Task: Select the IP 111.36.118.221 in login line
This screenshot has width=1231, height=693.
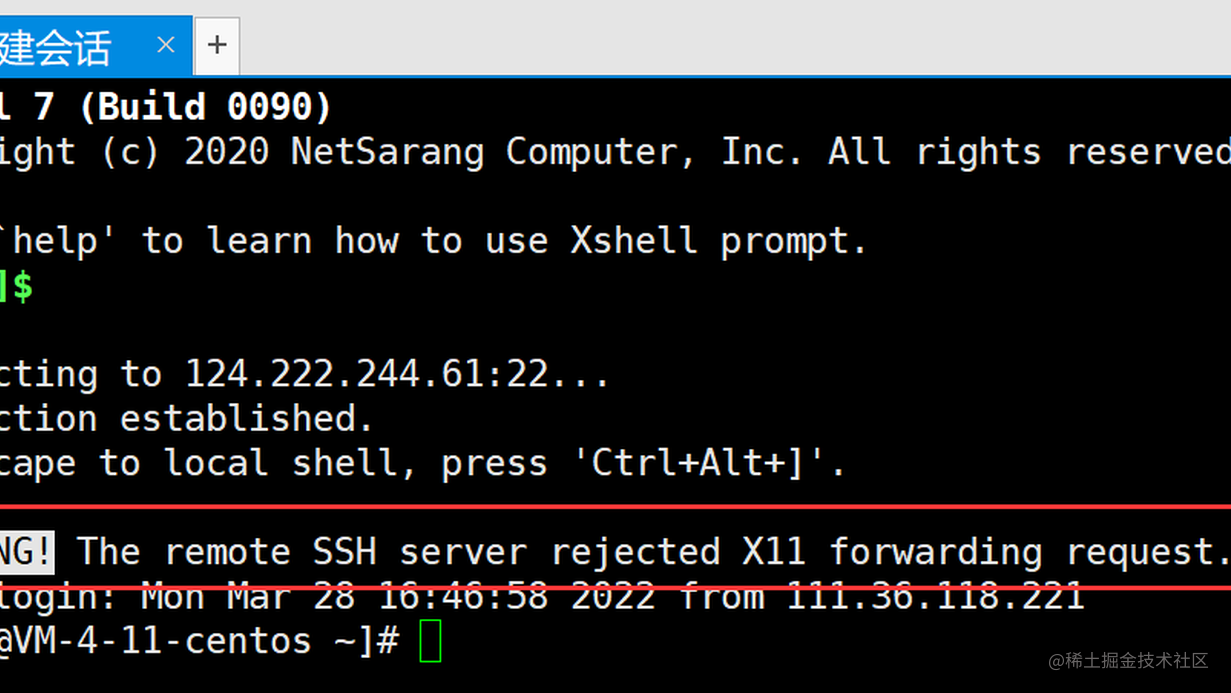Action: pyautogui.click(x=940, y=595)
